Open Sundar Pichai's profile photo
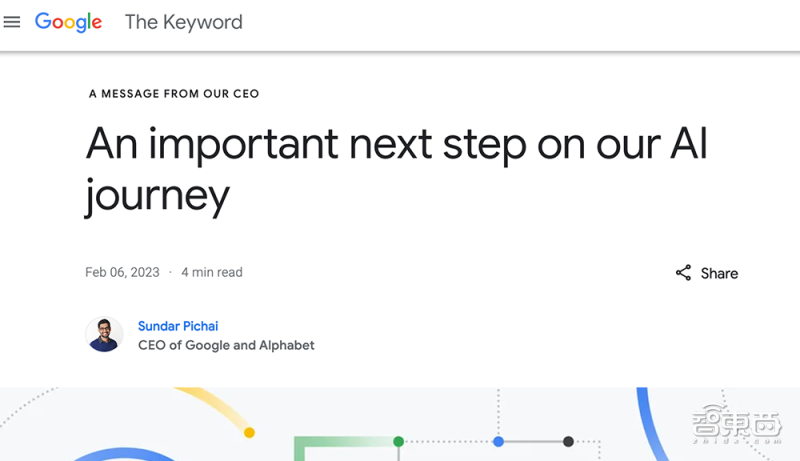 point(104,335)
